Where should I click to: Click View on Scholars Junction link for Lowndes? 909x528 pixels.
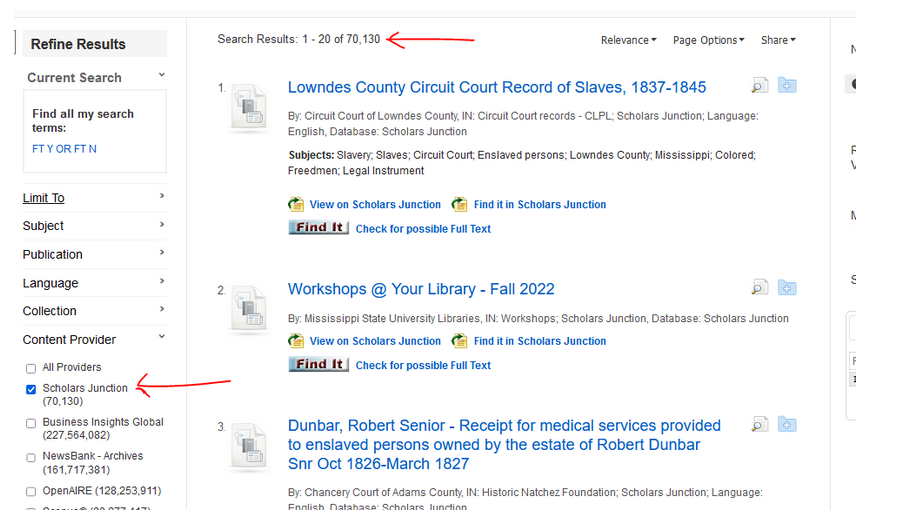(375, 205)
